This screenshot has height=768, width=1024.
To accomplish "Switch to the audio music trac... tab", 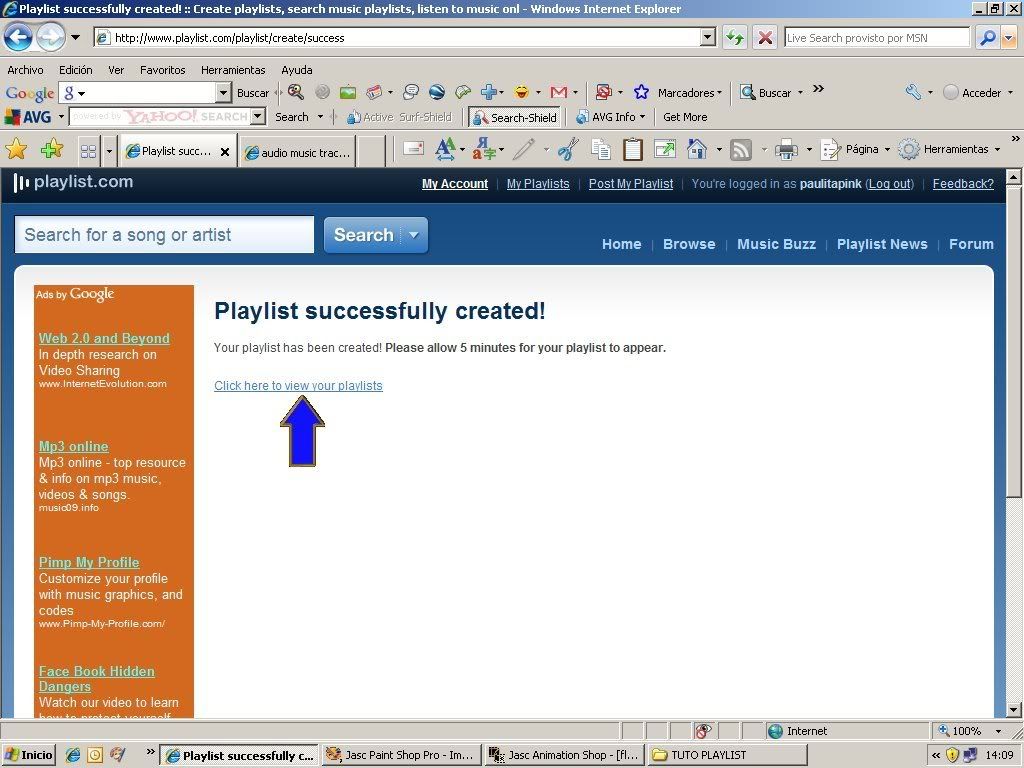I will (x=297, y=152).
